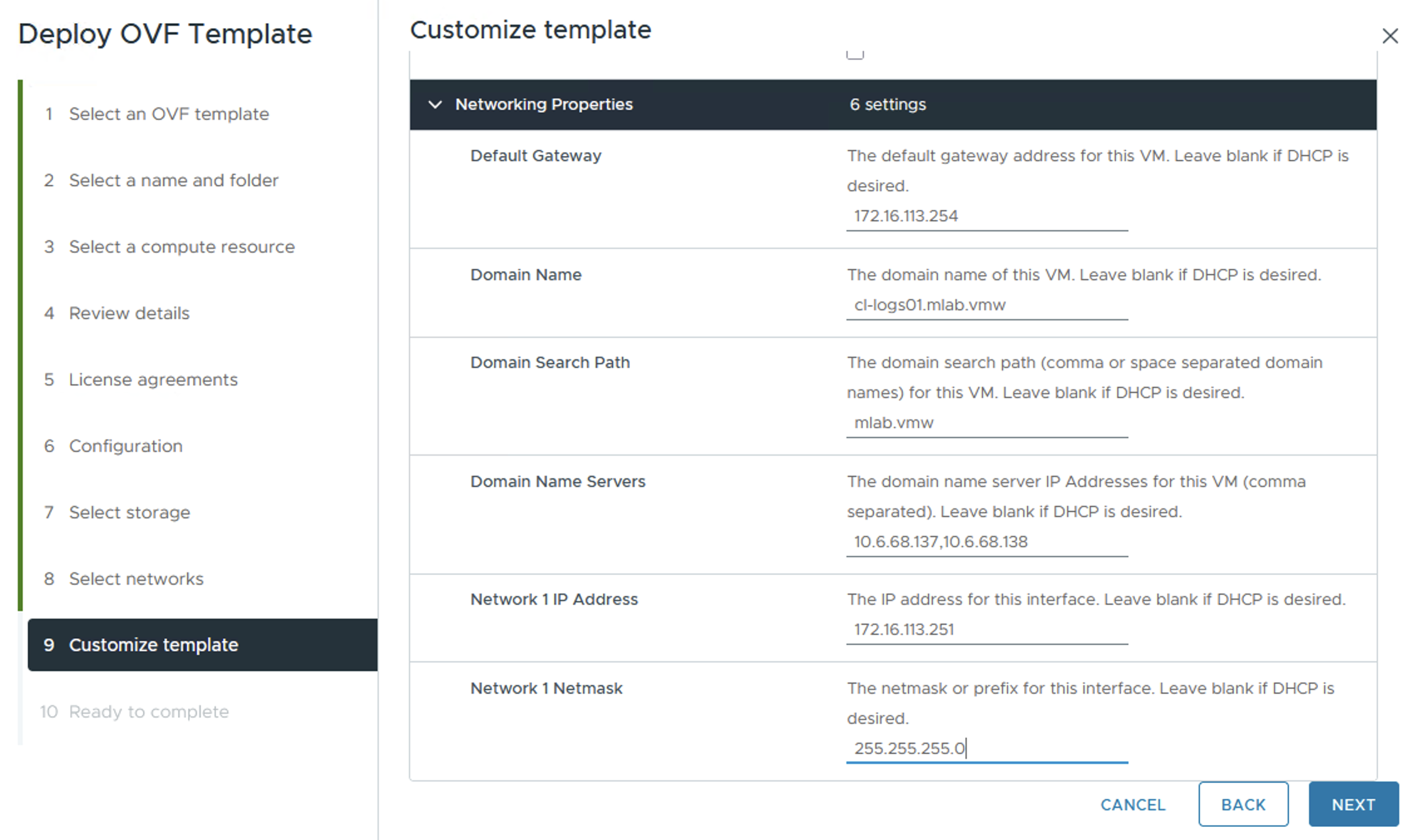Open step 4 Review details

(129, 313)
